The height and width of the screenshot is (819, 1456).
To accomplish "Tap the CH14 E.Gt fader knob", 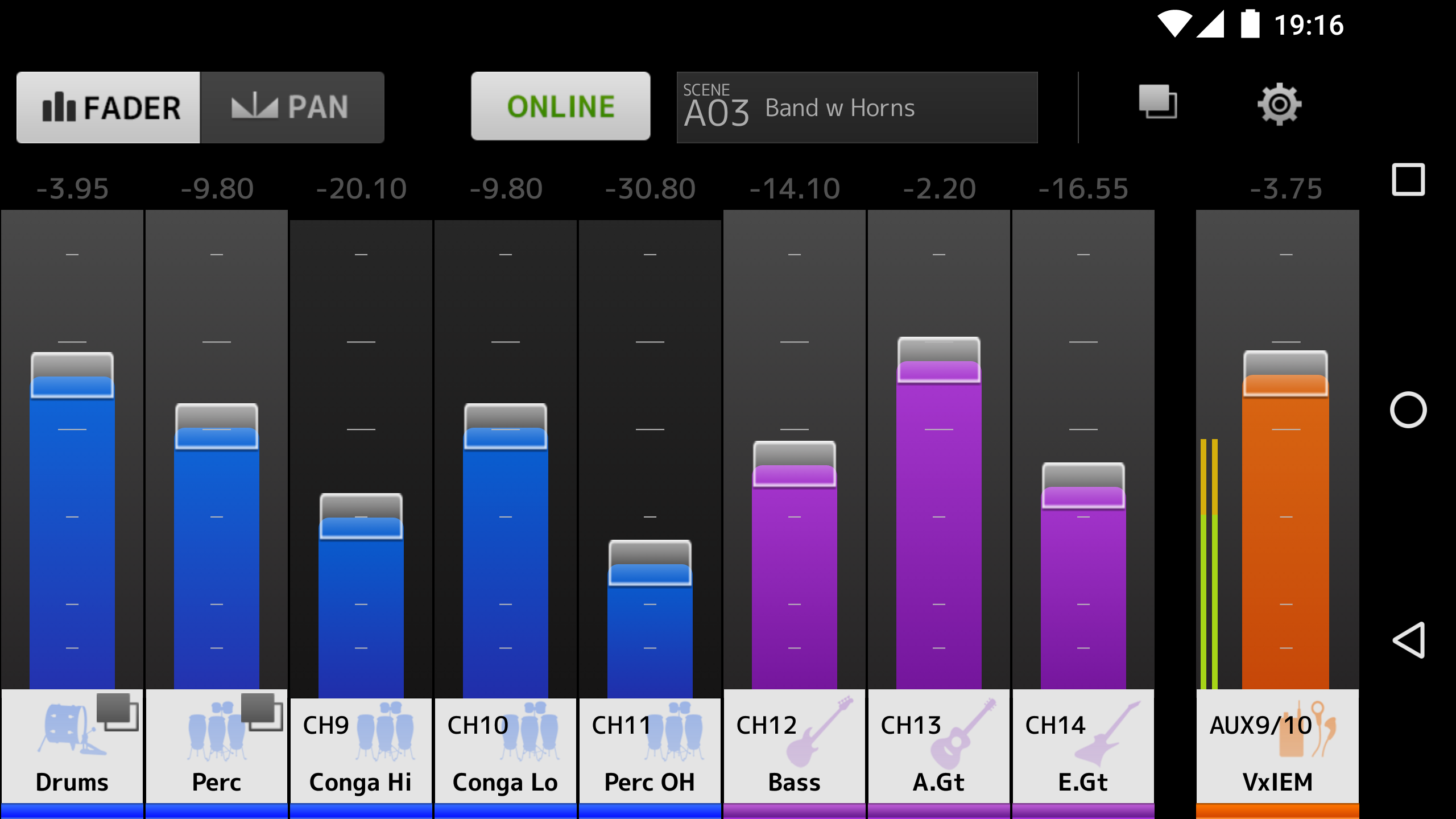I will coord(1083,486).
